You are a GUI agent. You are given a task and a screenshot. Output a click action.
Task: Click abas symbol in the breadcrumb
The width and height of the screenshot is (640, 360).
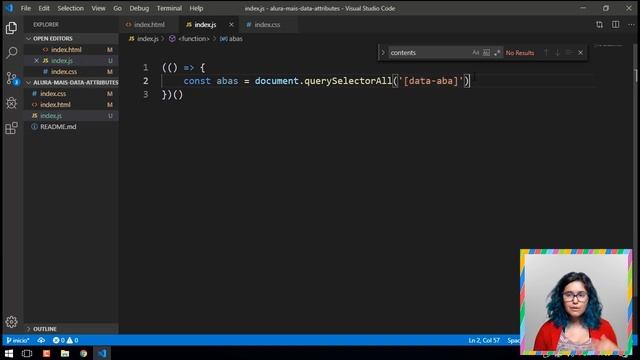click(231, 39)
